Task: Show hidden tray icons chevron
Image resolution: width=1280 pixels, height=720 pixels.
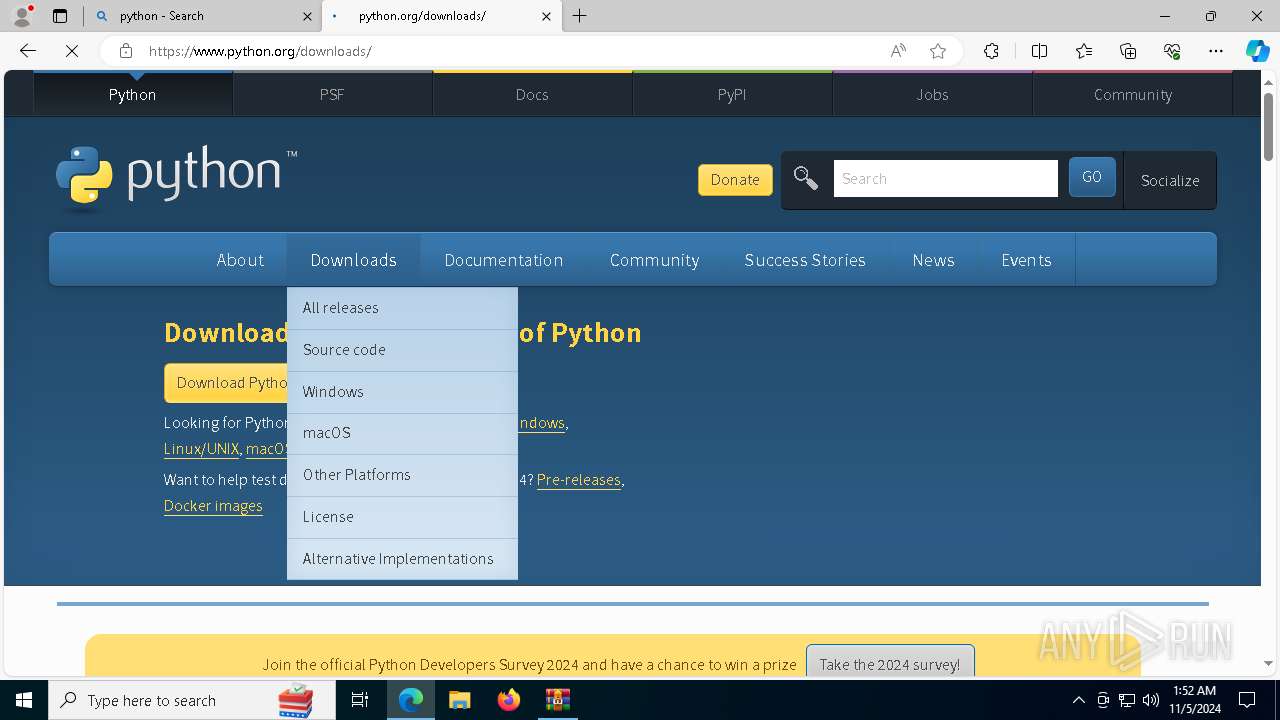Action: pyautogui.click(x=1078, y=700)
